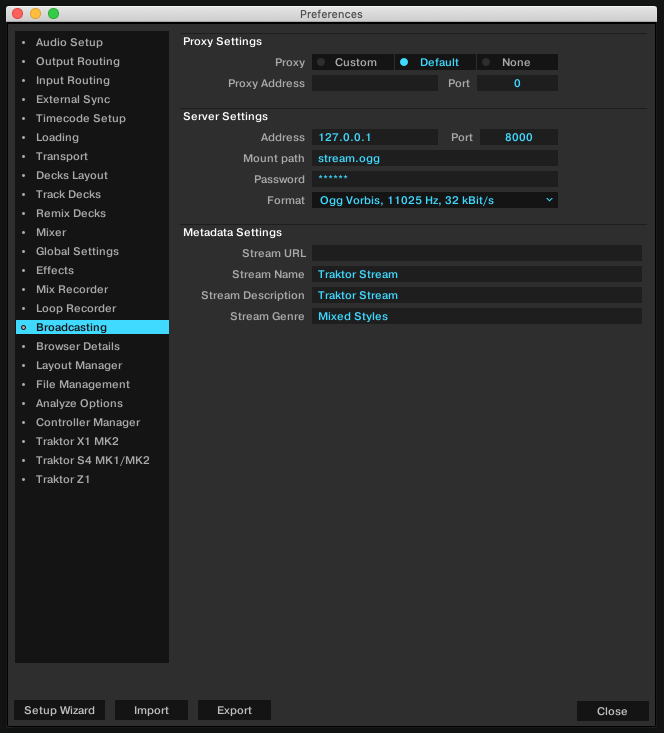Screen dimensions: 664x733
Task: Switch to Decks Layout section
Action: pyautogui.click(x=92, y=175)
